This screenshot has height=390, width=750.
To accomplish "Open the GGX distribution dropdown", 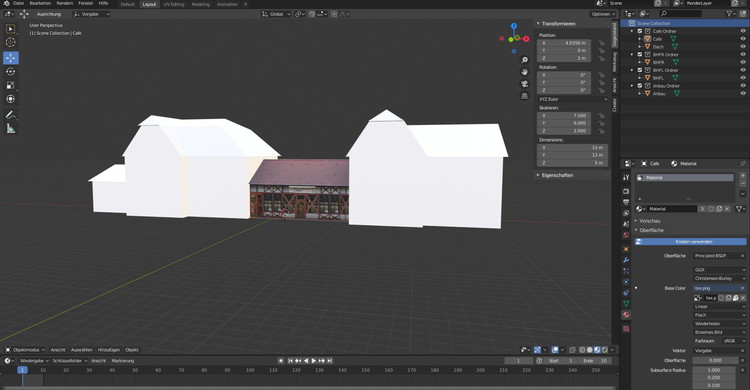I will 719,270.
